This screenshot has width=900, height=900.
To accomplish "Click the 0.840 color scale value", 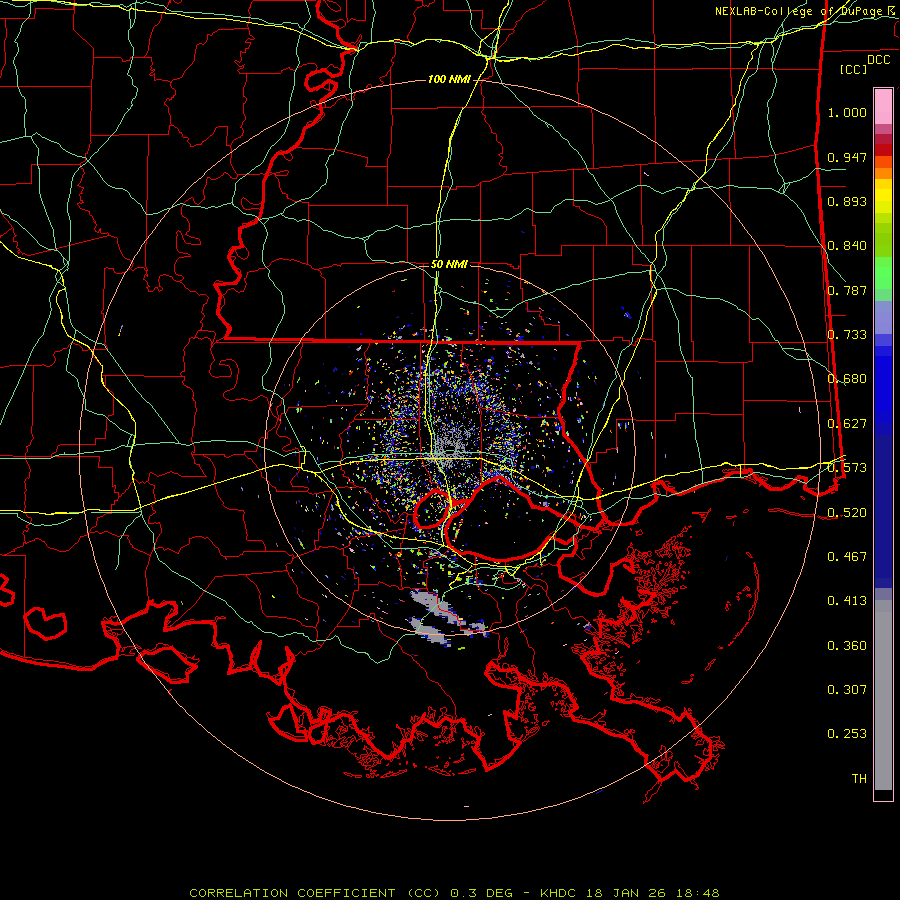I will [x=847, y=246].
